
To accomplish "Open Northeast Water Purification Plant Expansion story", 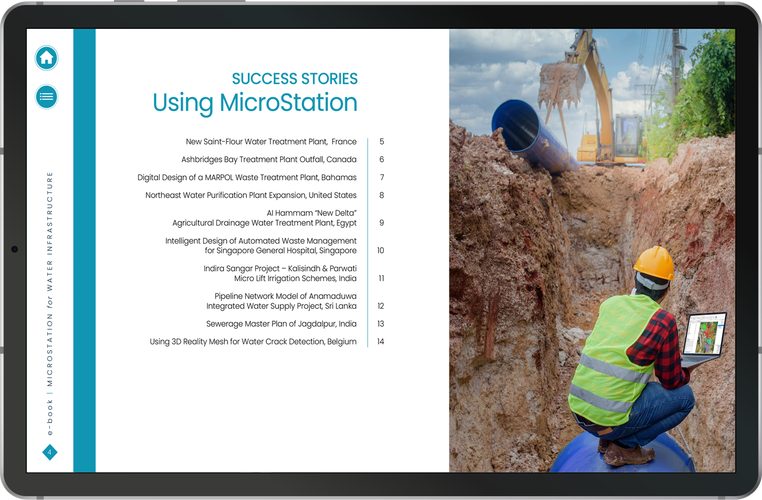I will pyautogui.click(x=251, y=195).
